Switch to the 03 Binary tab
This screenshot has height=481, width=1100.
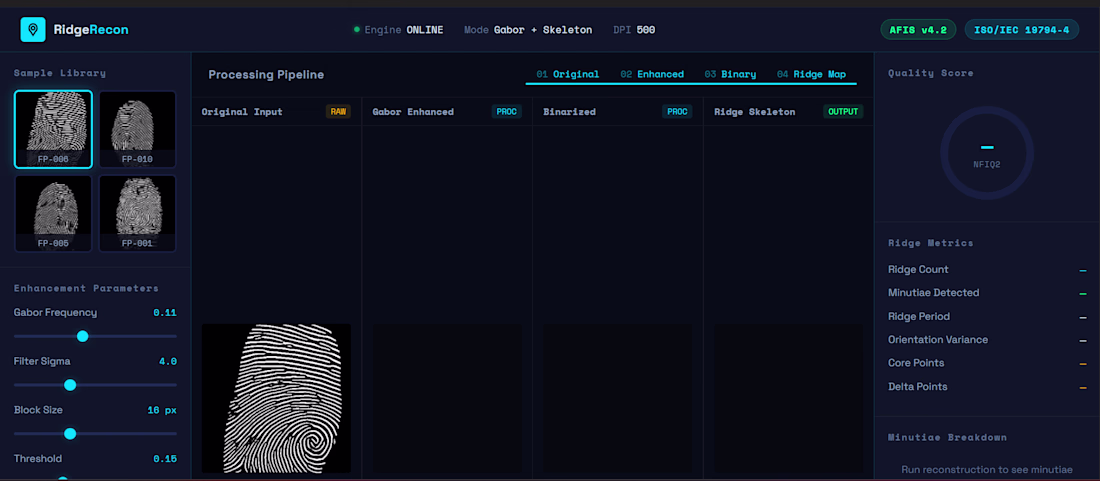point(730,74)
